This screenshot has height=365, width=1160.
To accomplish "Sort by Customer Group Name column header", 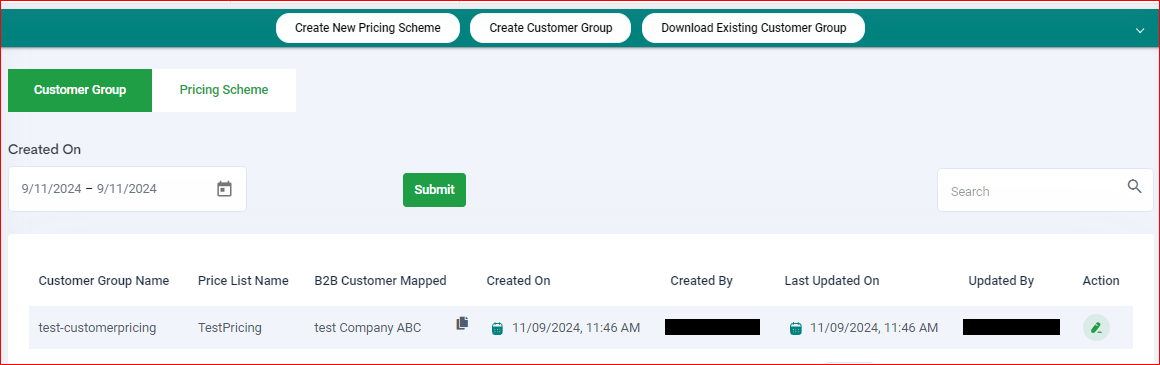I will click(104, 281).
